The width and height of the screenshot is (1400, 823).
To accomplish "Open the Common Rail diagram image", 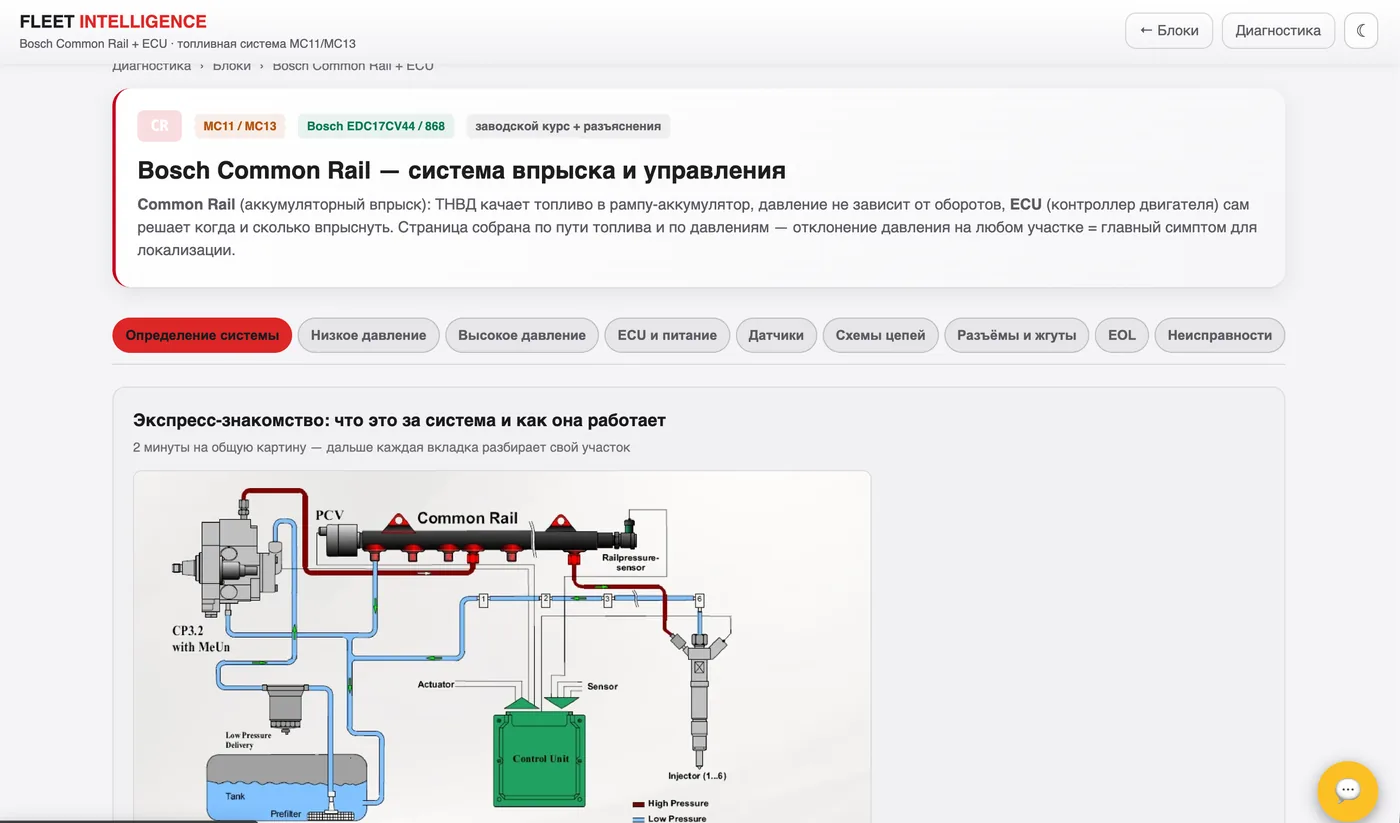I will click(502, 647).
